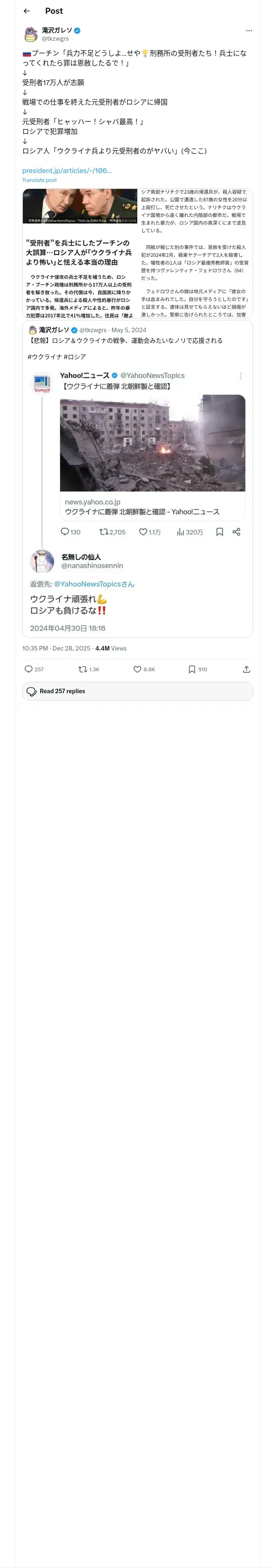Open the president.jp article link
Screen dimensions: 275x1568
click(67, 171)
